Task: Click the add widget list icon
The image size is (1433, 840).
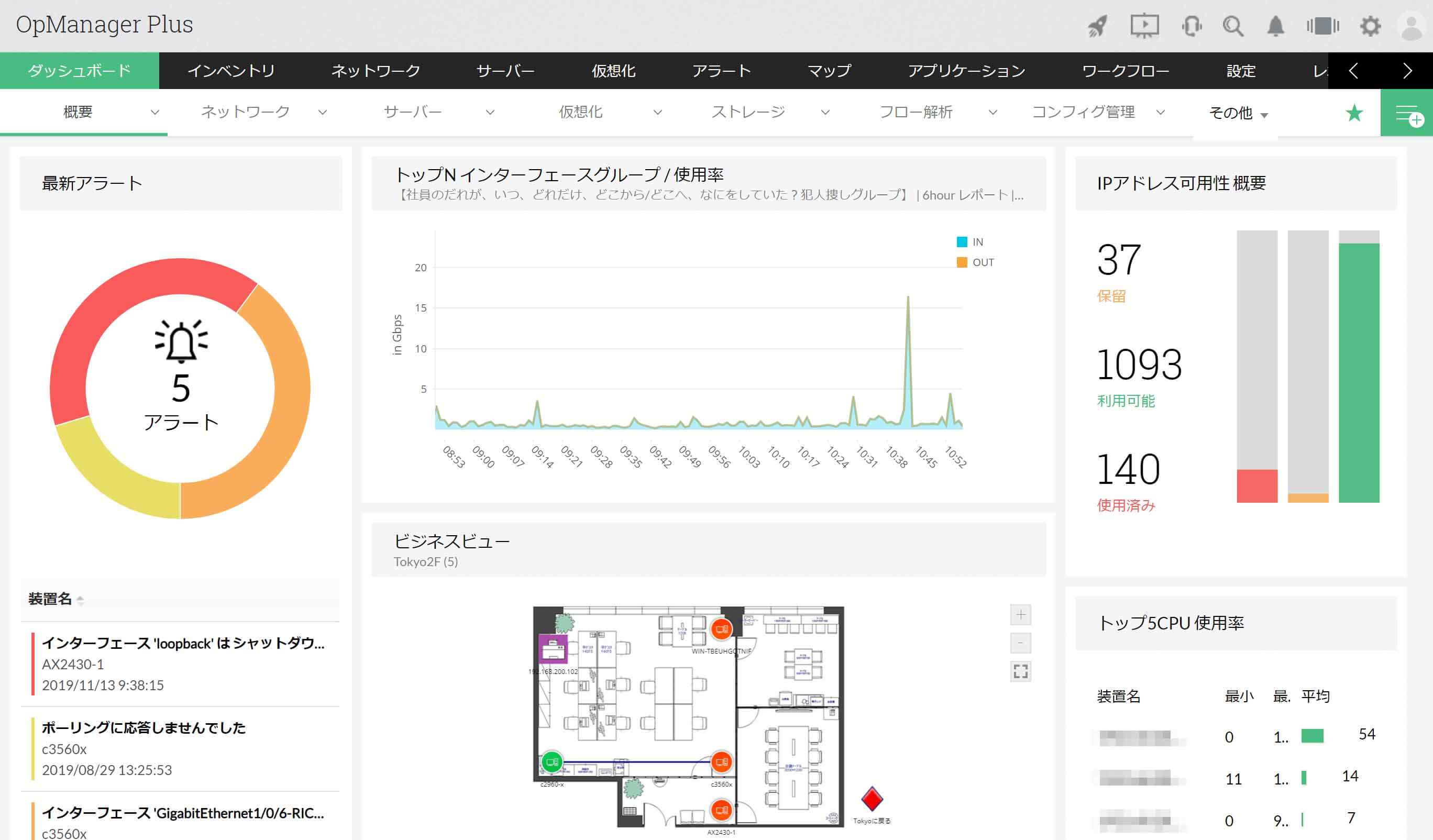Action: pos(1408,113)
